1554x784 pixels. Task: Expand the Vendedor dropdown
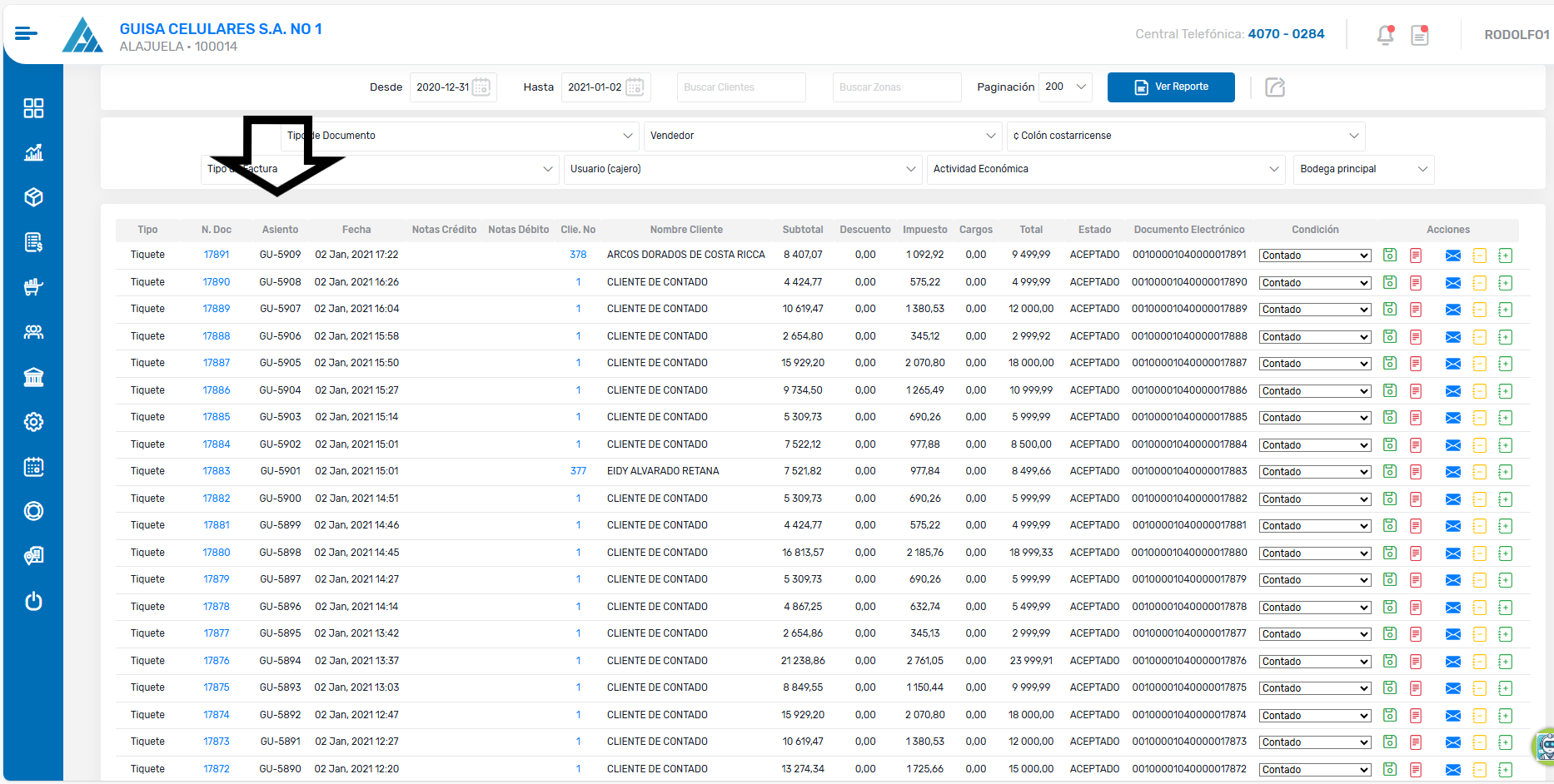pyautogui.click(x=823, y=136)
